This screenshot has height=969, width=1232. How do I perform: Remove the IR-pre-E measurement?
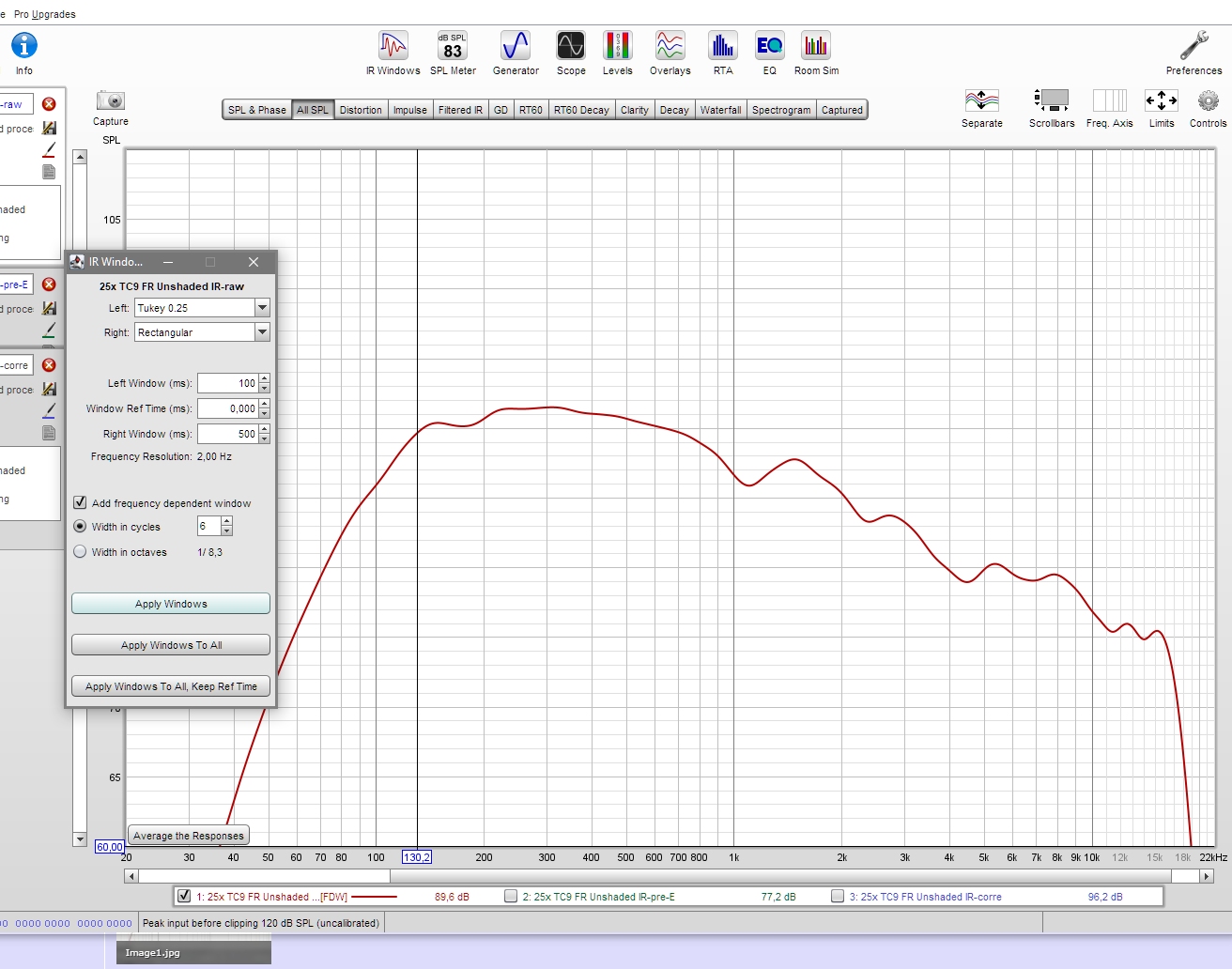pyautogui.click(x=49, y=285)
